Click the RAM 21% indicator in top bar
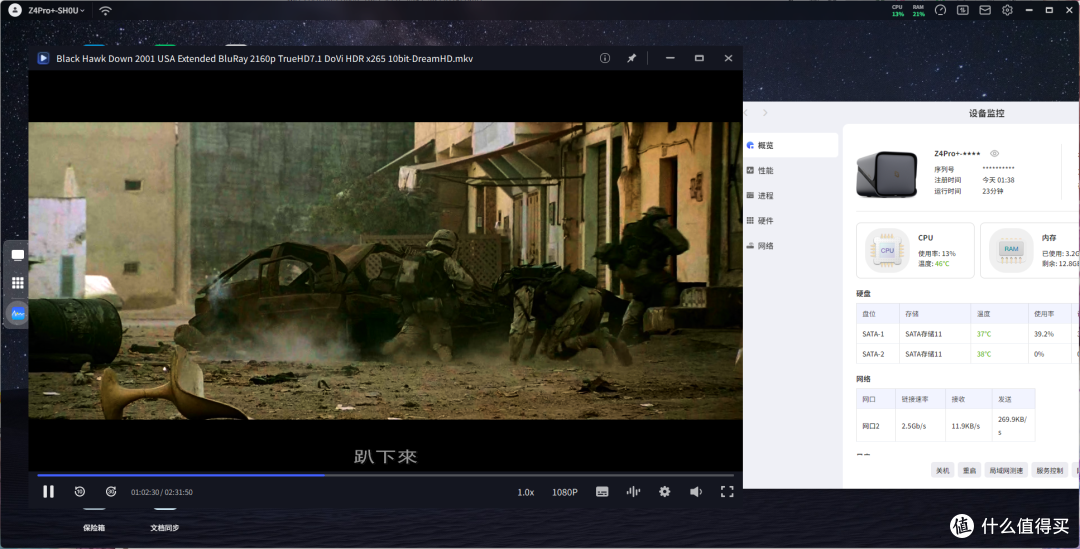1080x549 pixels. pyautogui.click(x=918, y=10)
